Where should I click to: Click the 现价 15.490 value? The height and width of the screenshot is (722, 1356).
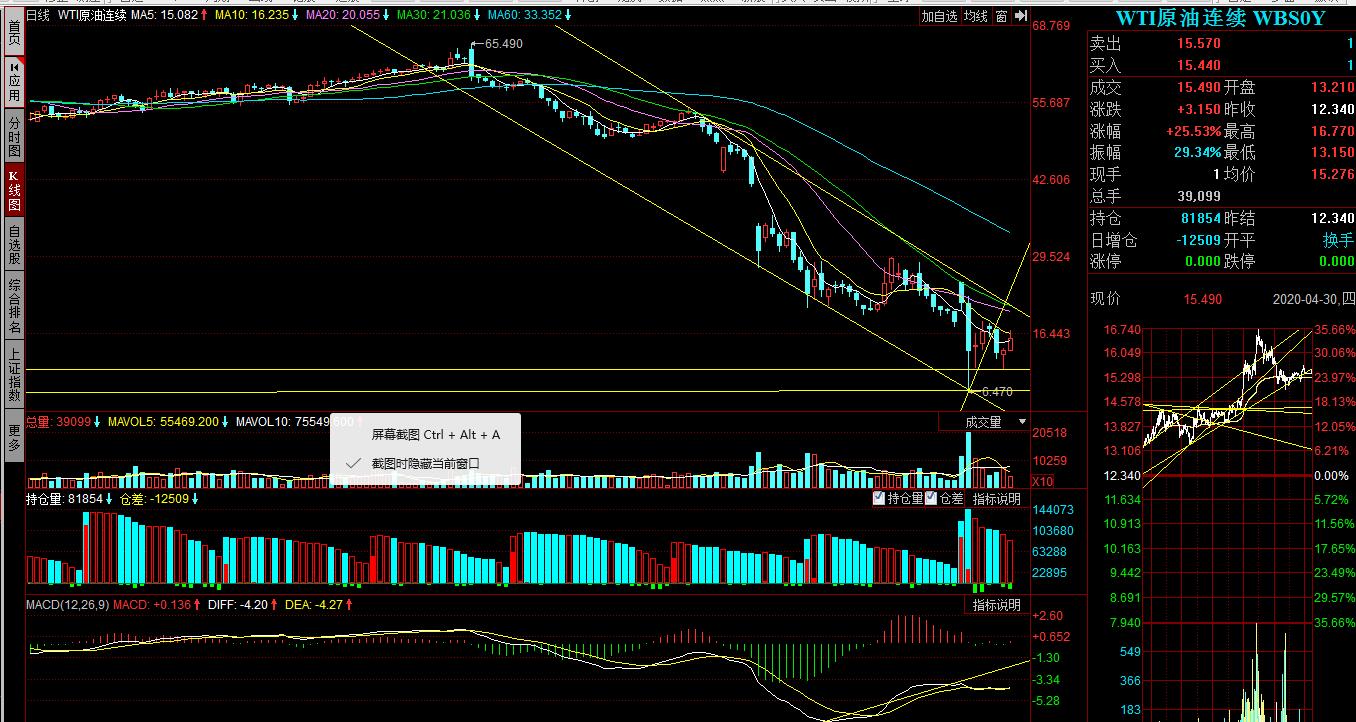pos(1203,299)
